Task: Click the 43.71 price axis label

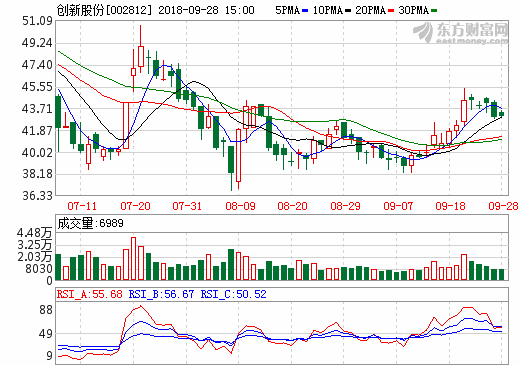Action: pyautogui.click(x=37, y=109)
